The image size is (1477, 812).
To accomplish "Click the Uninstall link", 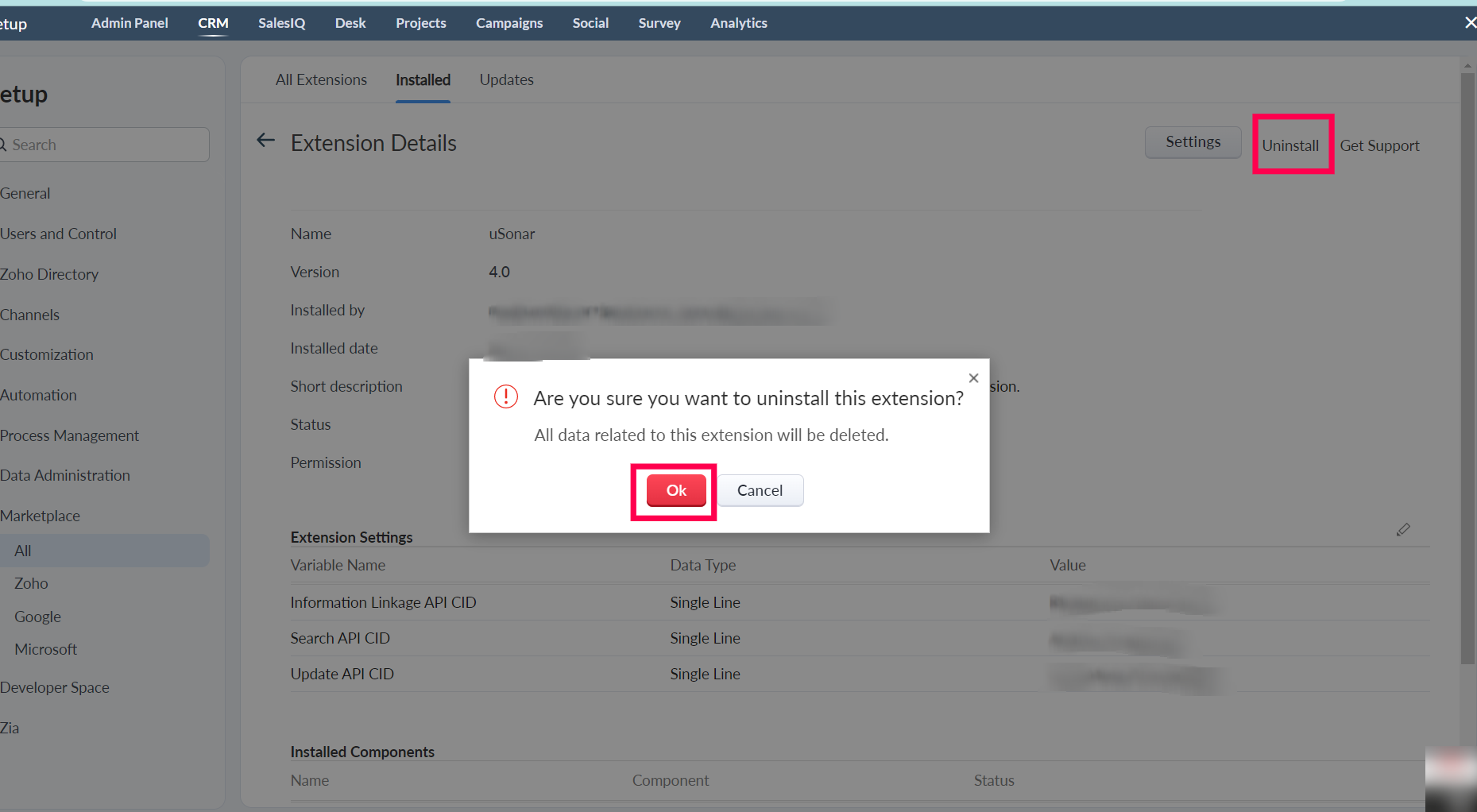I will point(1290,145).
